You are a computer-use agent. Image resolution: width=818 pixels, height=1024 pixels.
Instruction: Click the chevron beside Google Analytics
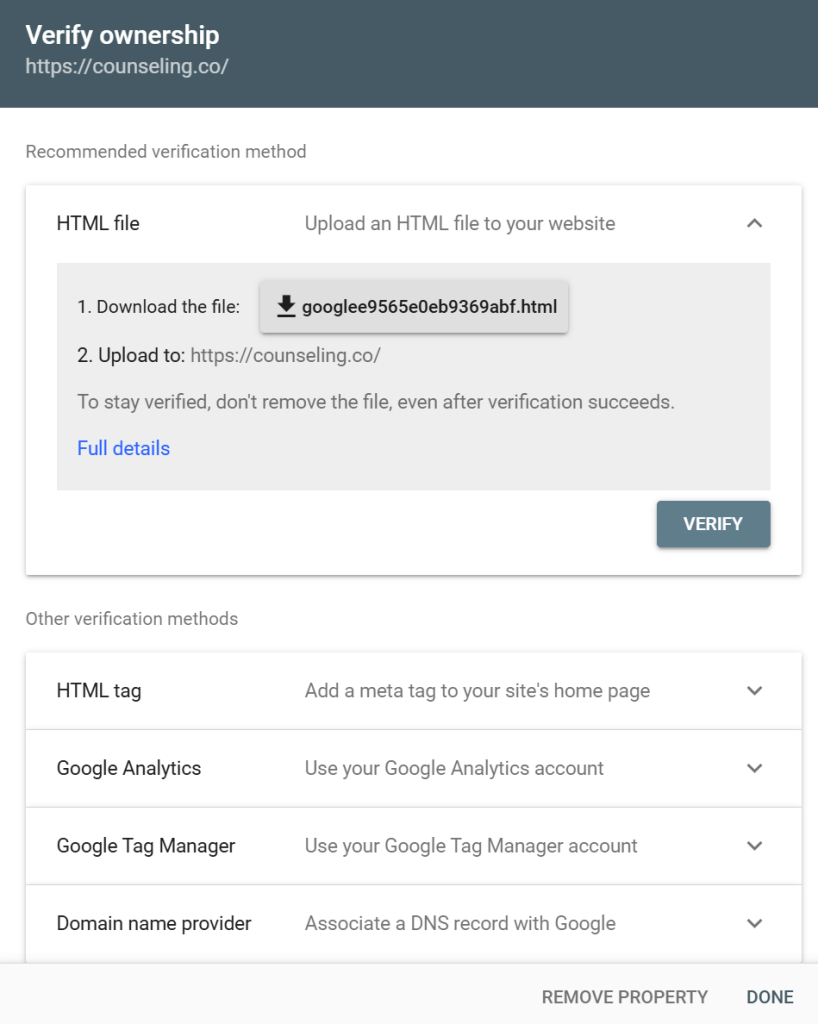click(x=755, y=768)
